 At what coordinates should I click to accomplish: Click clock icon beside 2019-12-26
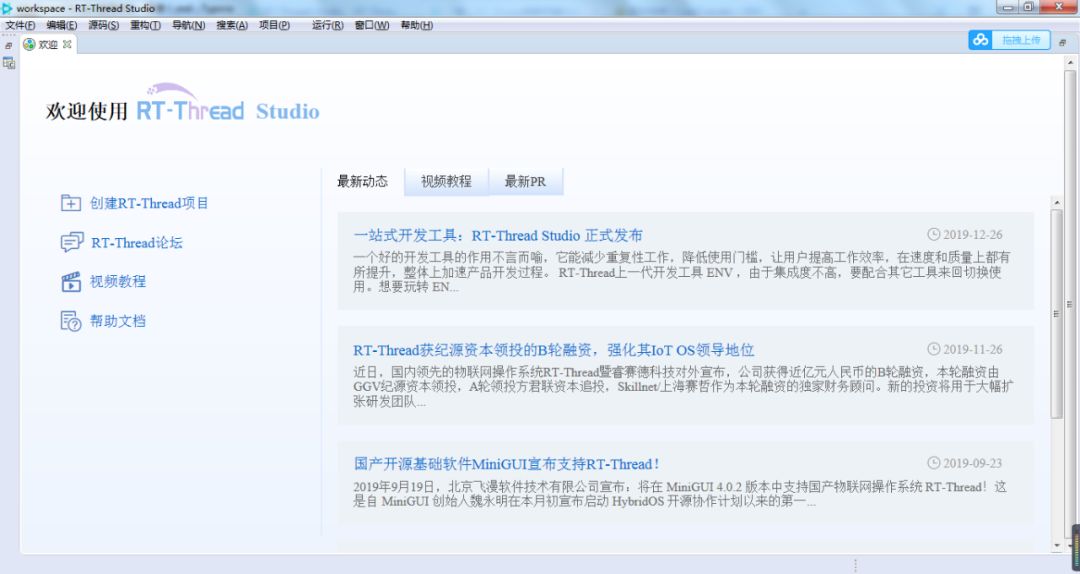(933, 234)
